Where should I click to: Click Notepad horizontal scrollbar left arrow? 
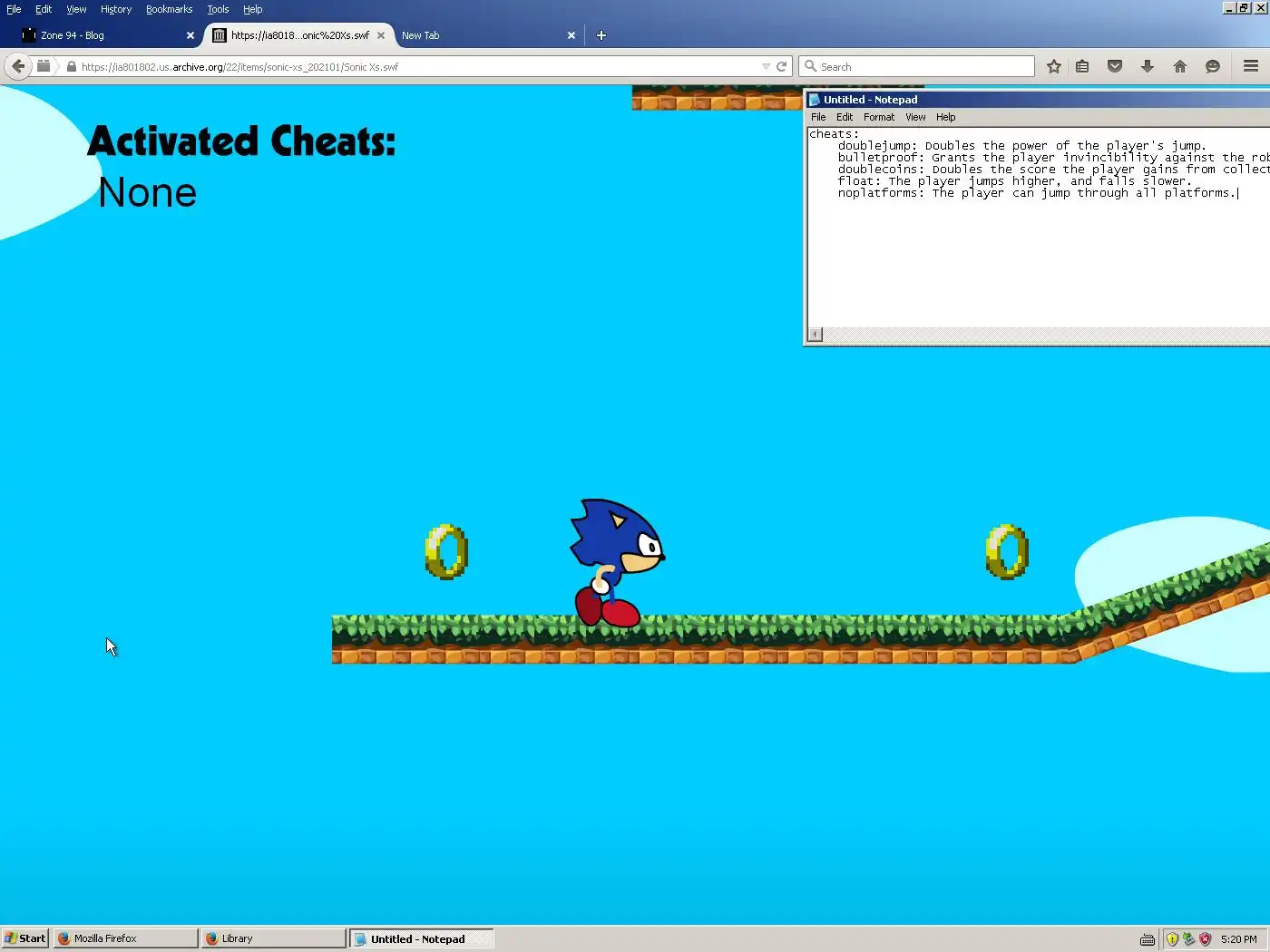pyautogui.click(x=815, y=335)
